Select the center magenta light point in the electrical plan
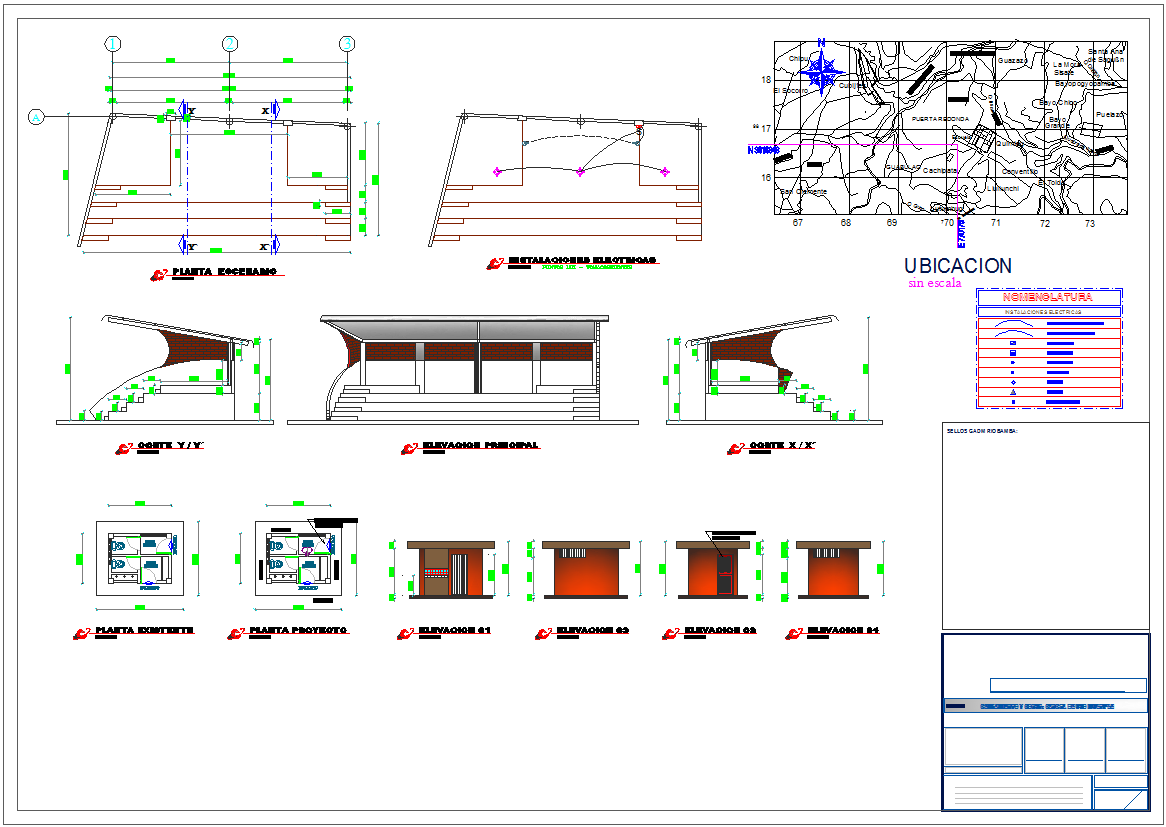1166x827 pixels. click(580, 172)
